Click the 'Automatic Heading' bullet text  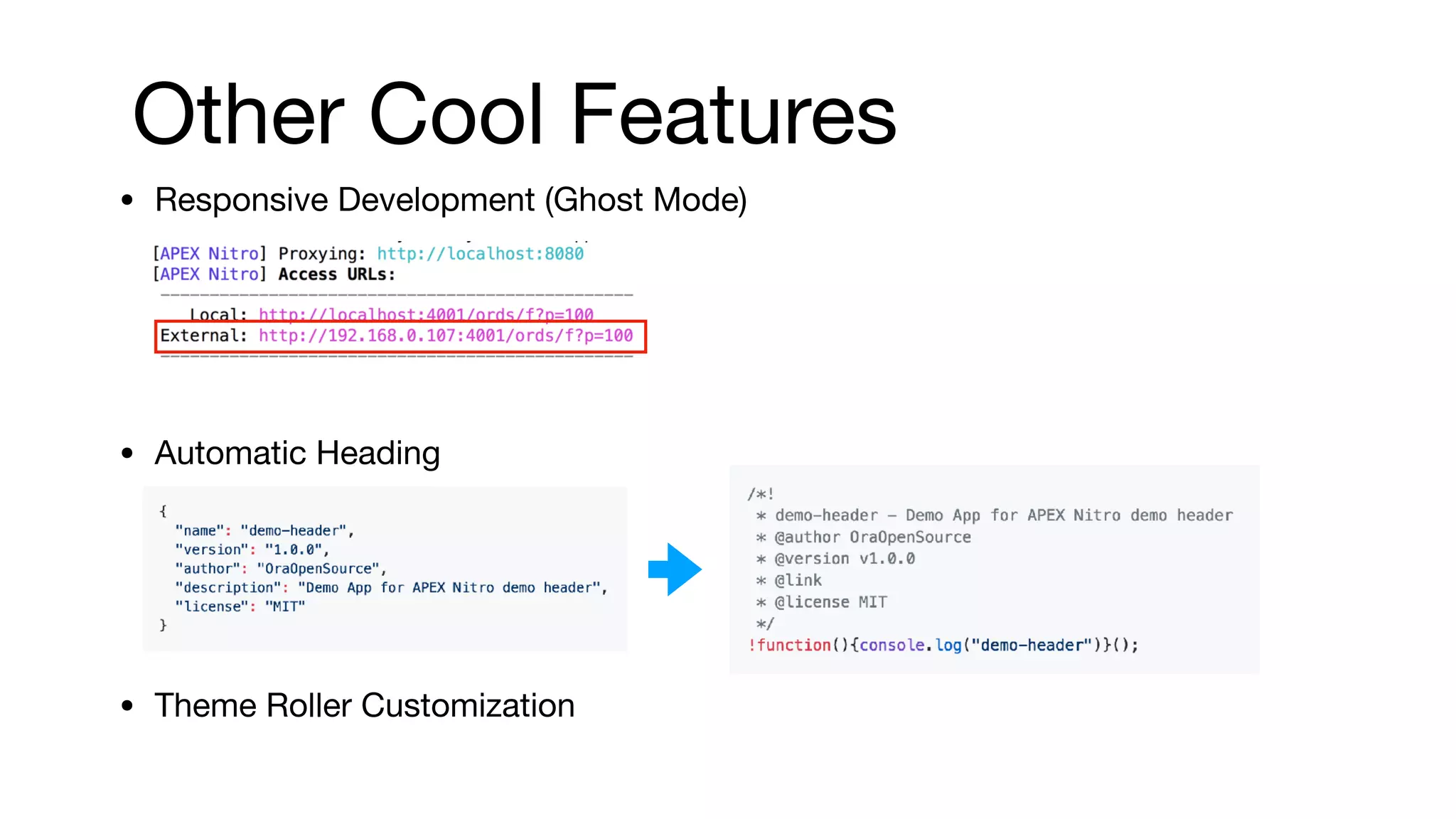pos(297,453)
